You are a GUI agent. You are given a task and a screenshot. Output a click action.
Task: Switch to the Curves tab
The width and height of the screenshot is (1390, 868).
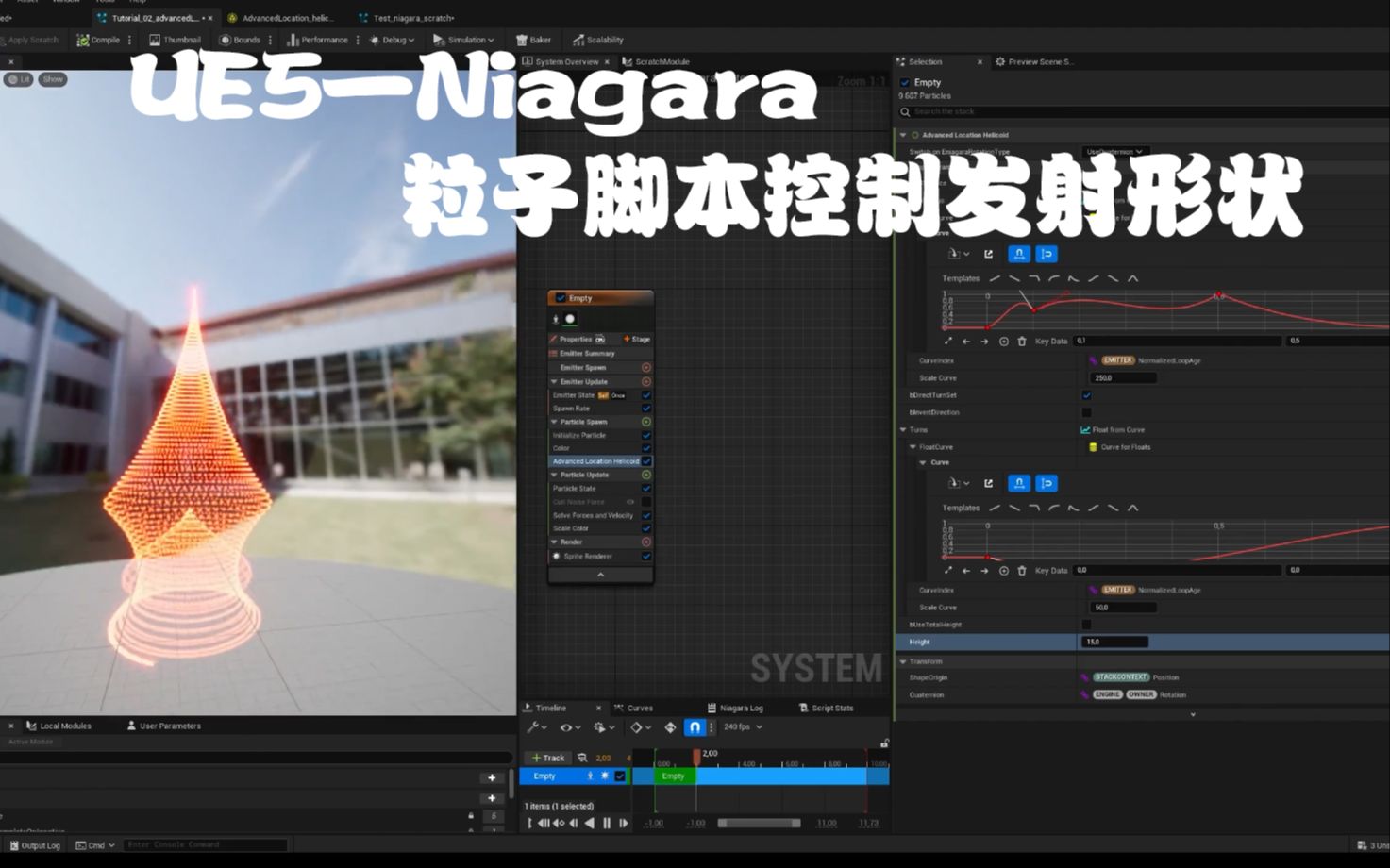(633, 708)
